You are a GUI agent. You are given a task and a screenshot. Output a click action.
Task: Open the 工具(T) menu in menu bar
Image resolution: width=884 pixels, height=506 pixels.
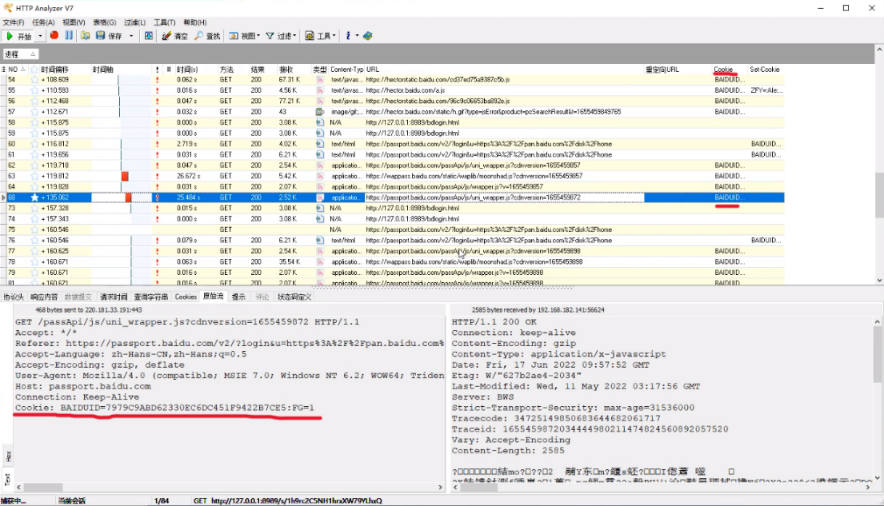[x=164, y=23]
